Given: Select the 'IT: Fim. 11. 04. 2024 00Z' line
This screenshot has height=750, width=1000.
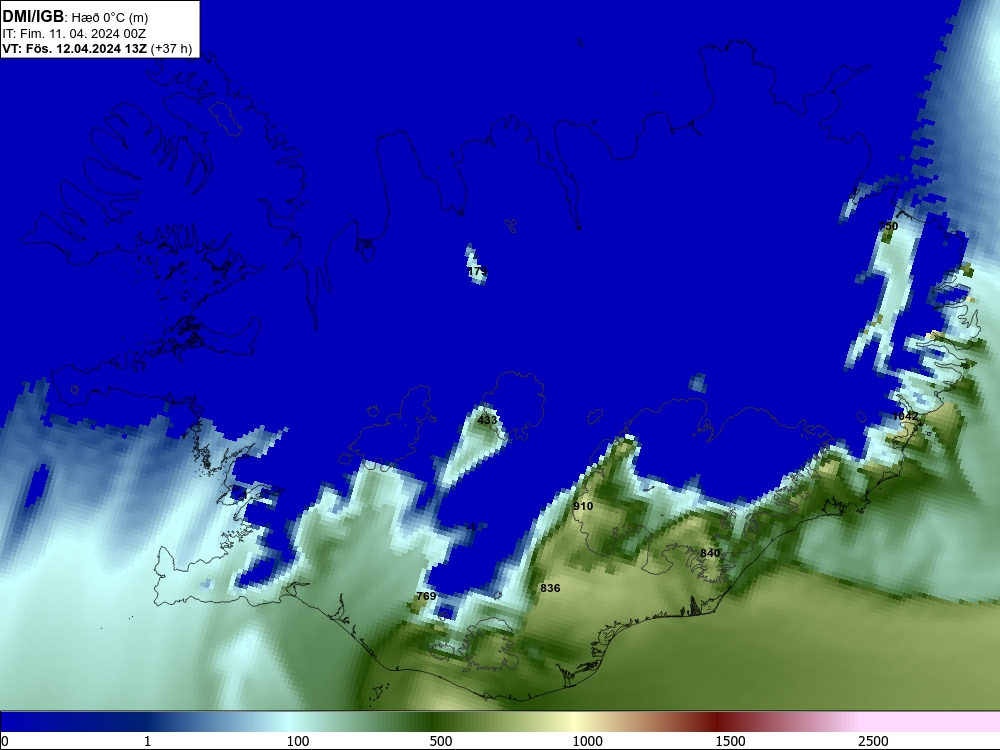Looking at the screenshot, I should pos(74,34).
